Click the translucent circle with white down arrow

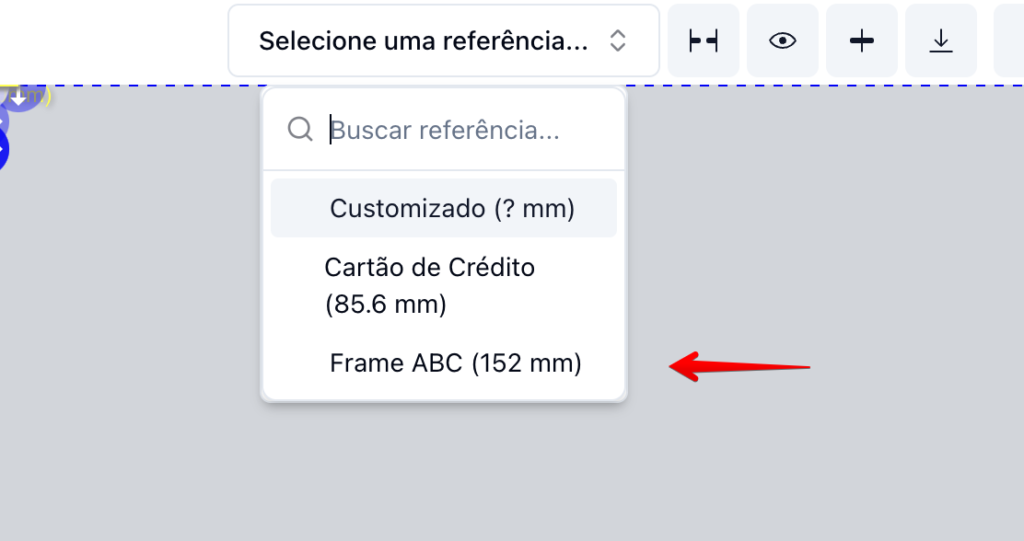pos(18,98)
